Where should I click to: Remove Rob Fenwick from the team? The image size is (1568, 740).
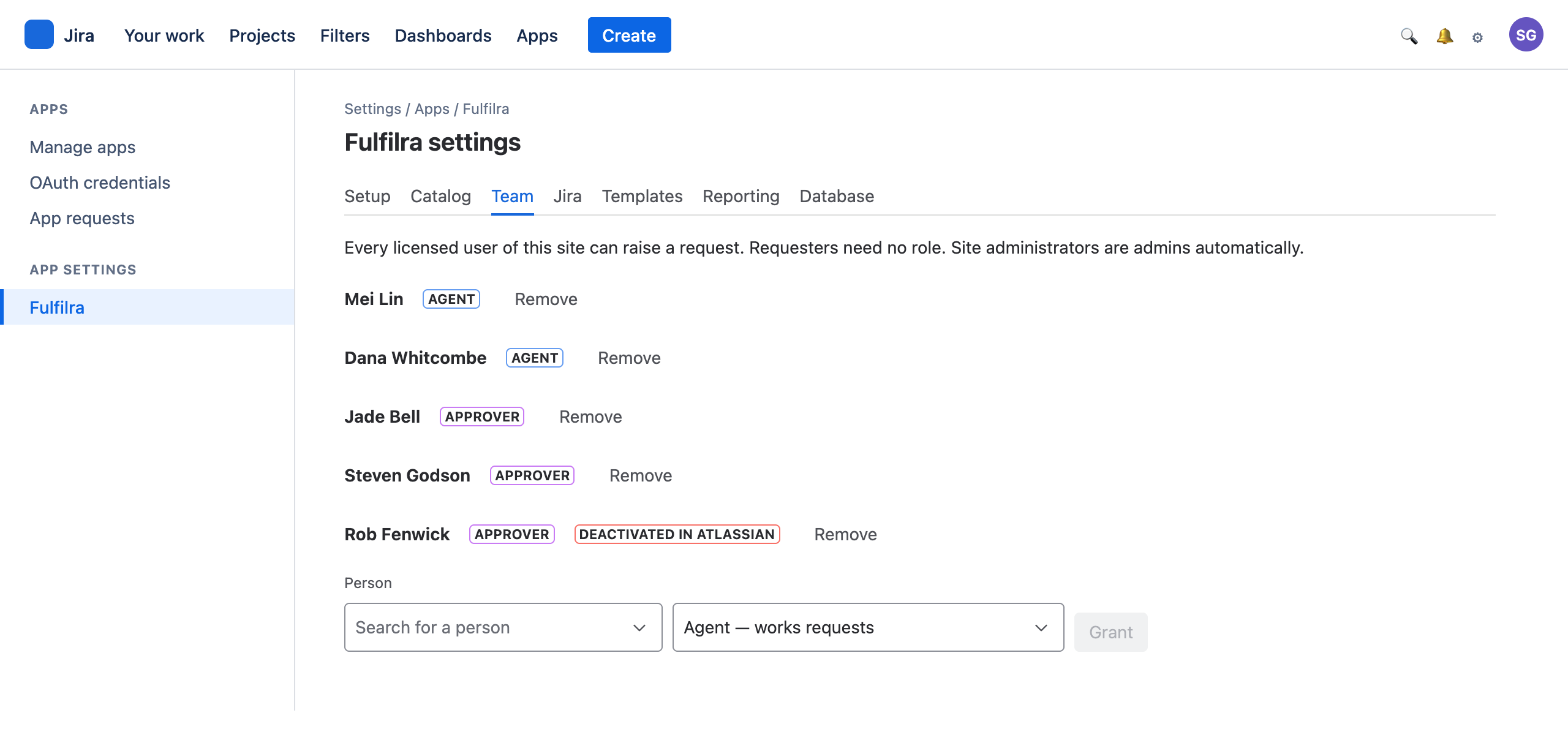845,534
